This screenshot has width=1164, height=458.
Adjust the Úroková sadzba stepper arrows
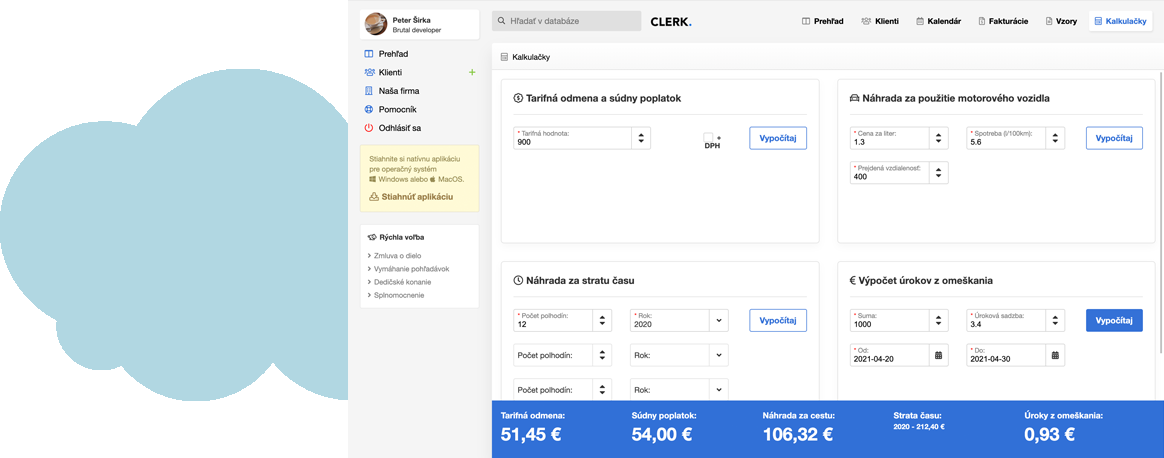coord(1055,320)
